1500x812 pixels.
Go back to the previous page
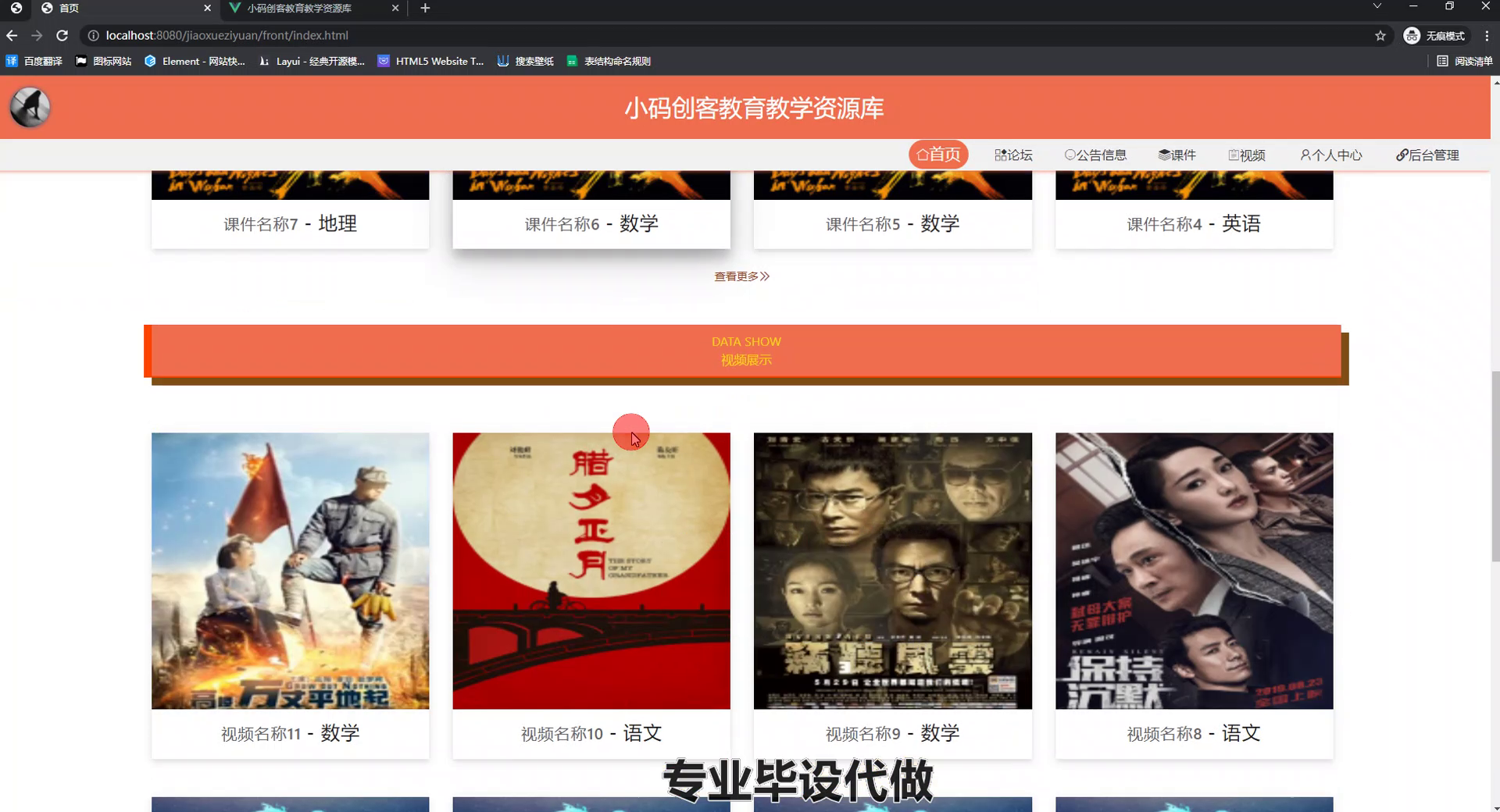coord(12,35)
